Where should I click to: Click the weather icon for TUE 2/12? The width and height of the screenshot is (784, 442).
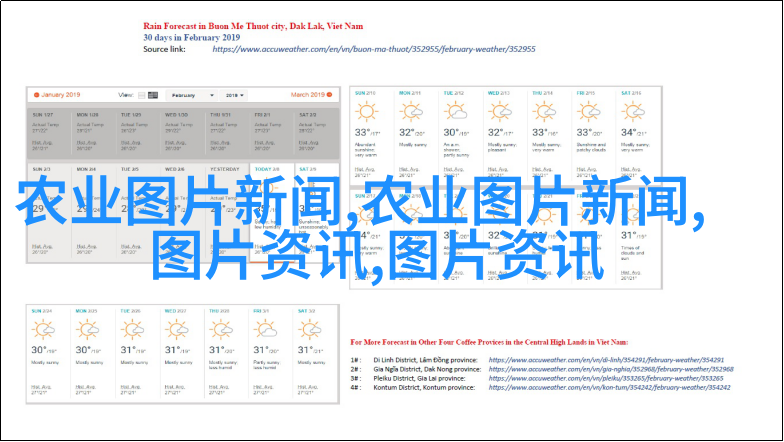click(x=456, y=112)
